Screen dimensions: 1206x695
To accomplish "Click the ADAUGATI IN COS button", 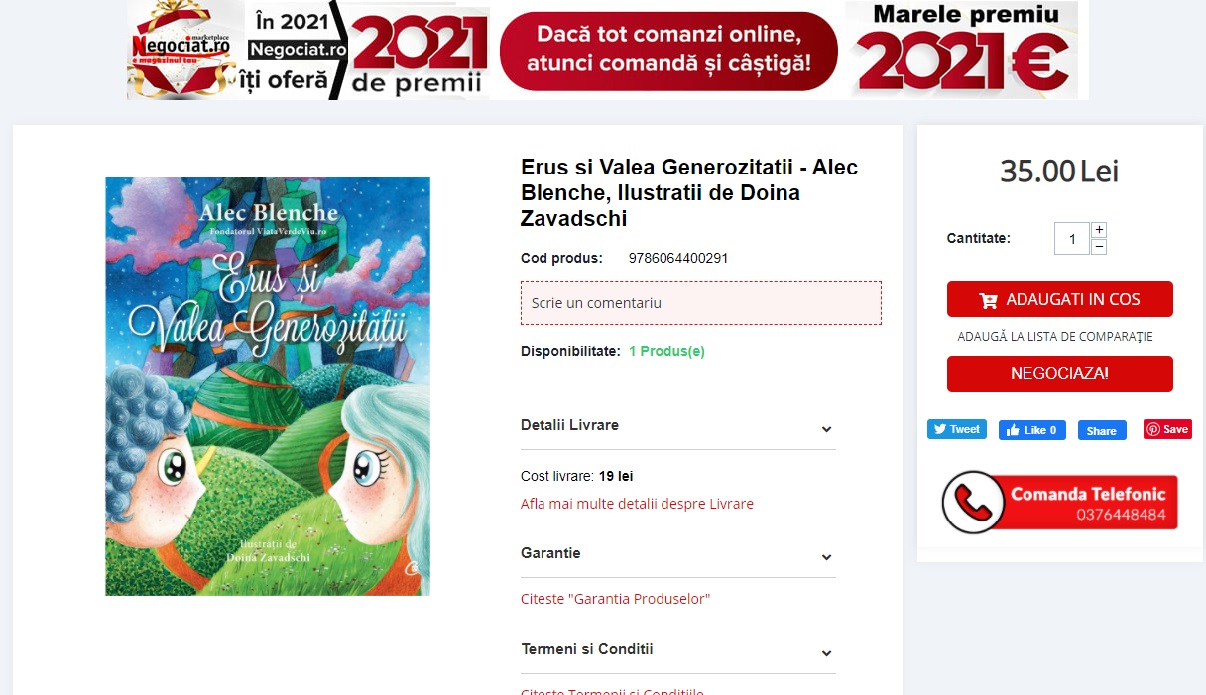I will point(1060,299).
